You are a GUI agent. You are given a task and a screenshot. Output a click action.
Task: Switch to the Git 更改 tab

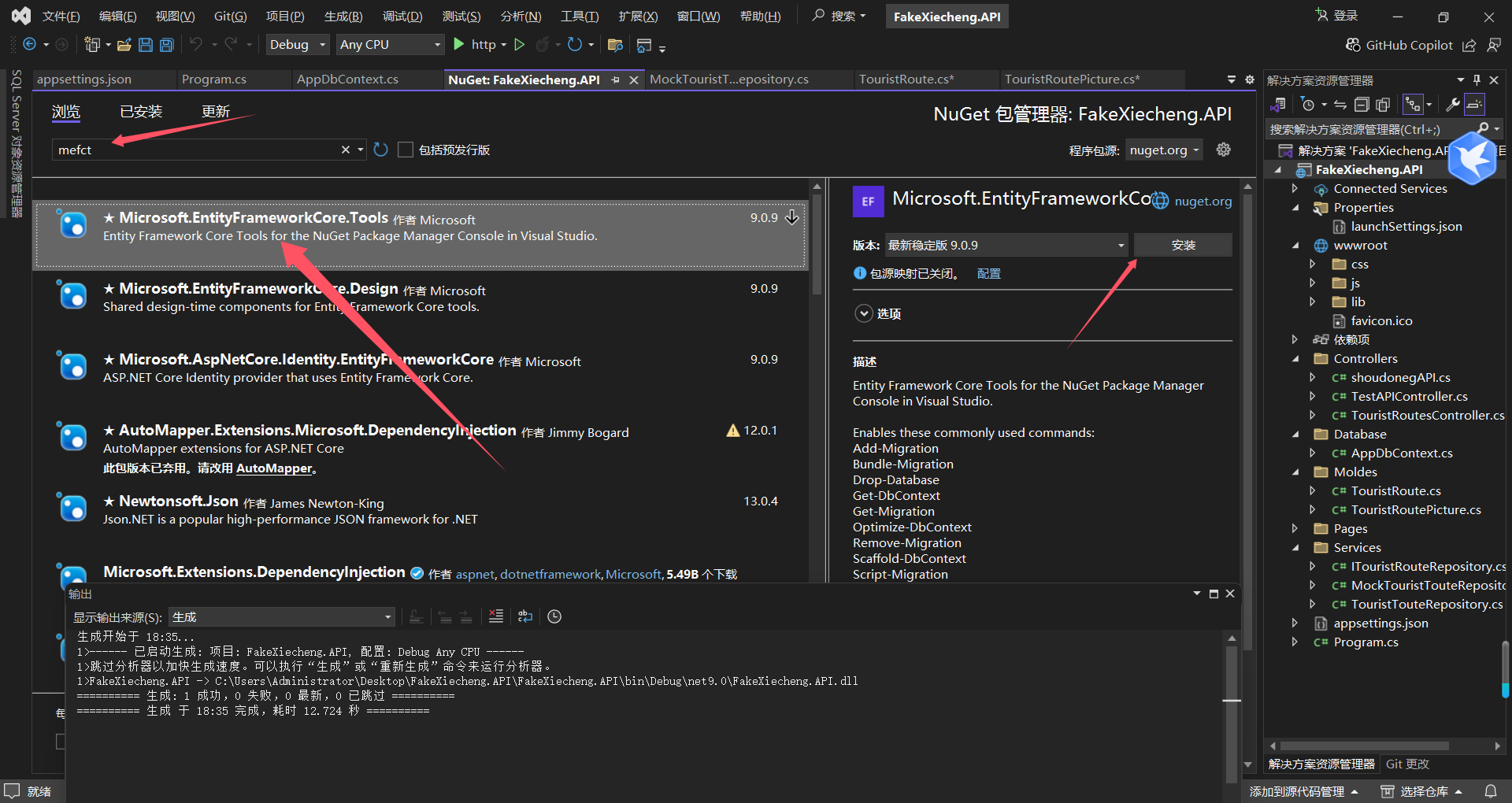(x=1407, y=764)
